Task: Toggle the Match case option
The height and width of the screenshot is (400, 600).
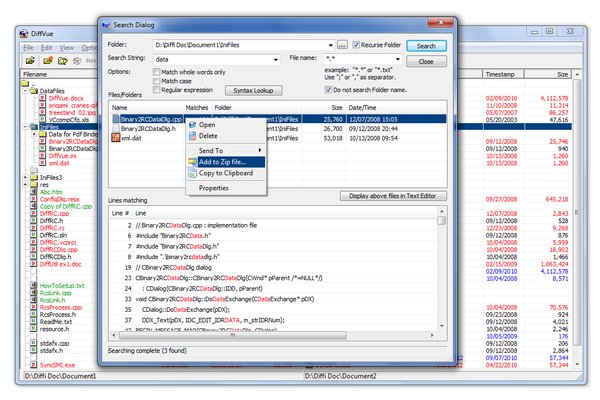Action: 154,81
